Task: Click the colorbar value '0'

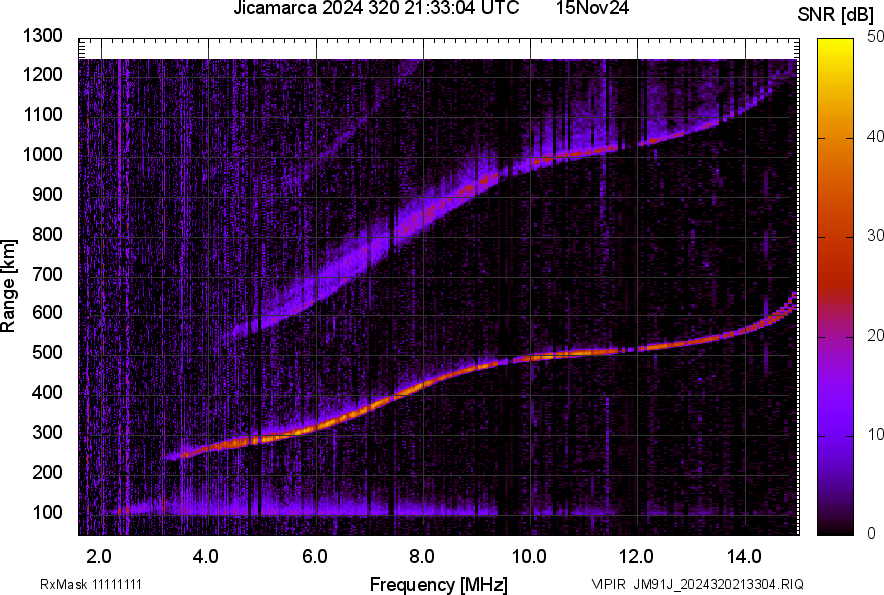Action: point(872,533)
